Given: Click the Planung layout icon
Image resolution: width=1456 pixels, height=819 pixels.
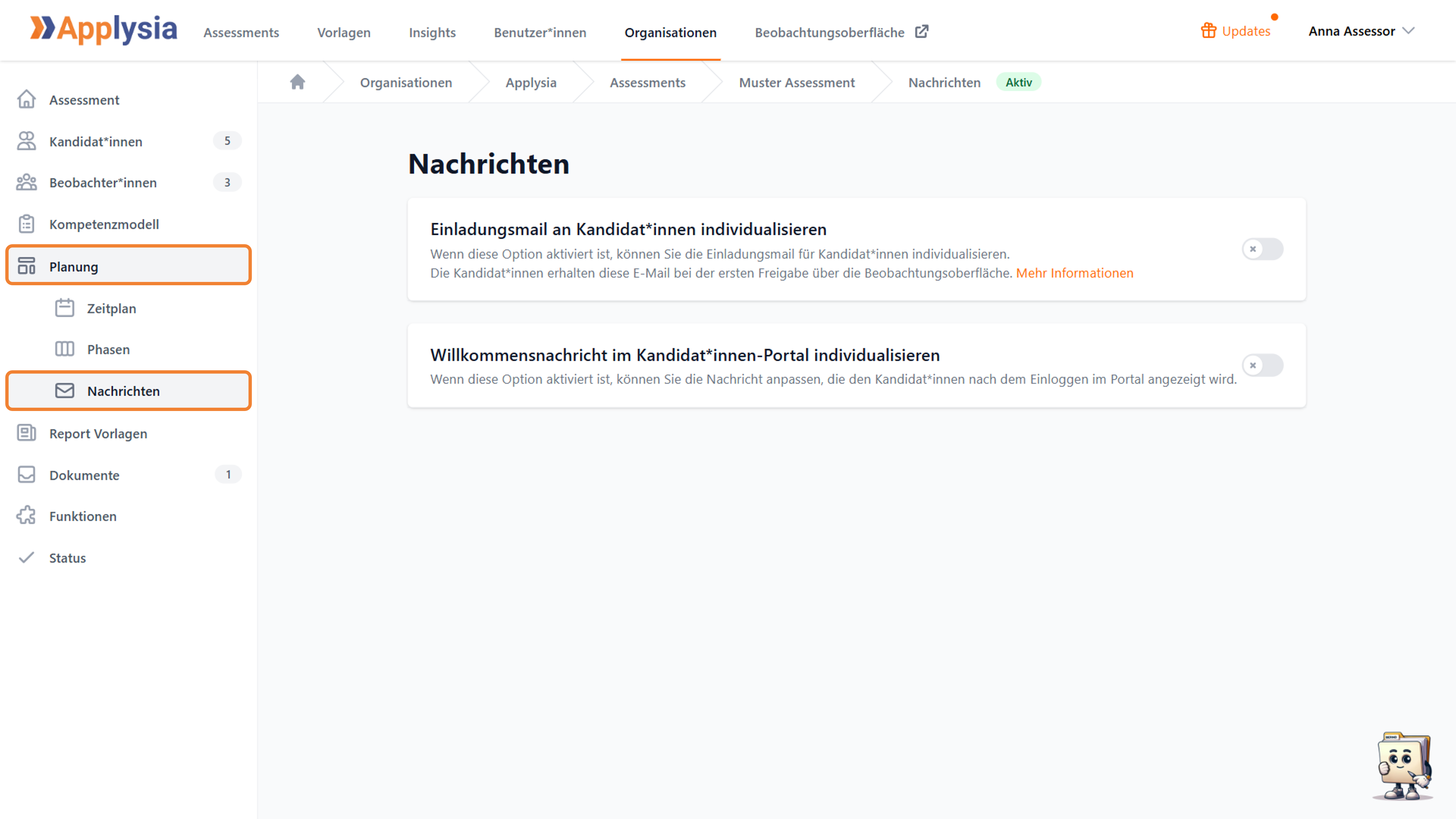Looking at the screenshot, I should pyautogui.click(x=26, y=266).
